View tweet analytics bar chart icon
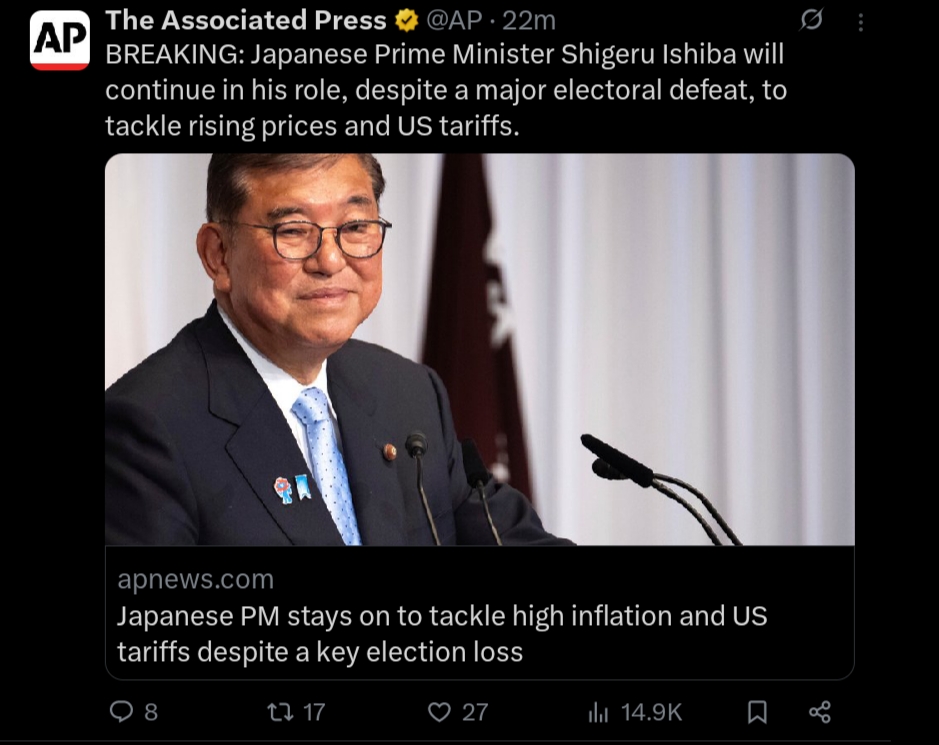The width and height of the screenshot is (939, 745). coord(598,712)
